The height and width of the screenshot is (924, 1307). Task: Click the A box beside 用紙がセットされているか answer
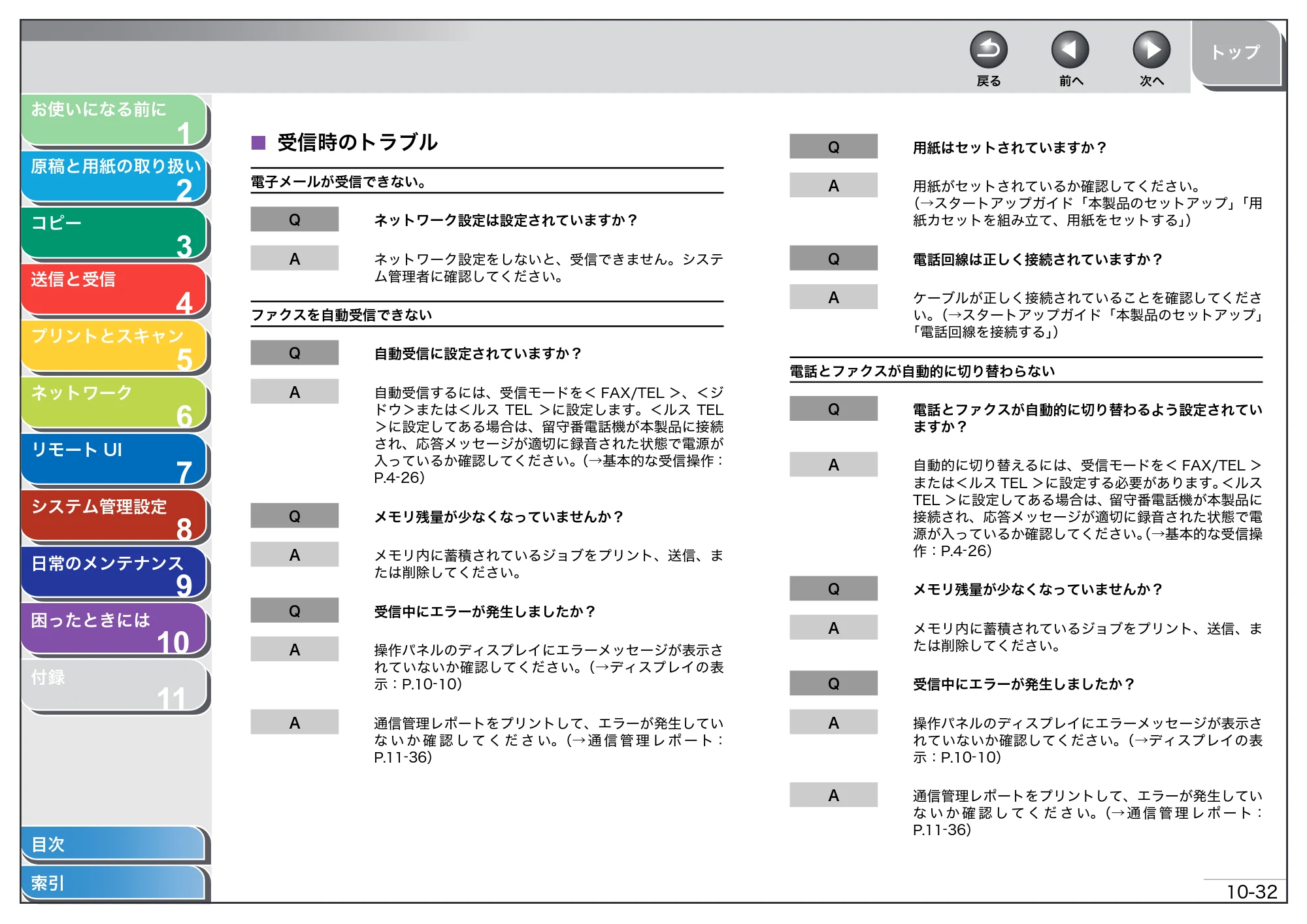[x=833, y=186]
